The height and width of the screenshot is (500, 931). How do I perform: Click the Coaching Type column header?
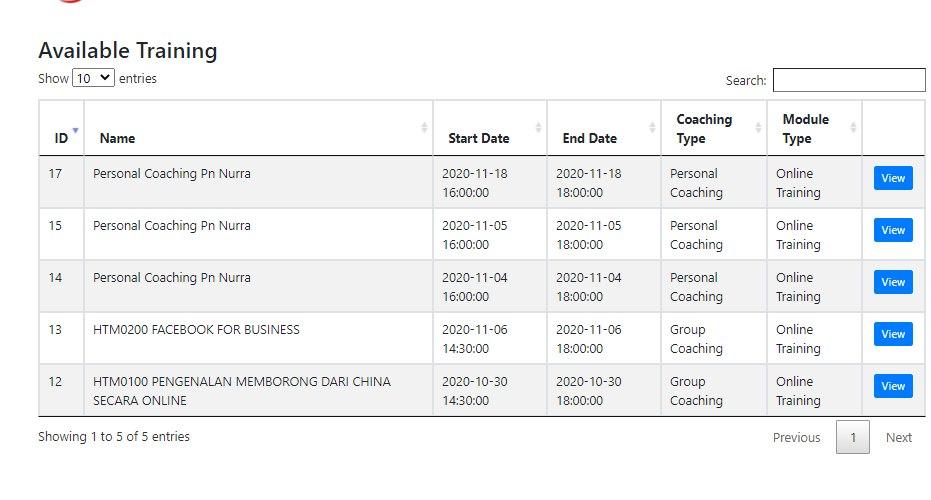click(x=704, y=129)
